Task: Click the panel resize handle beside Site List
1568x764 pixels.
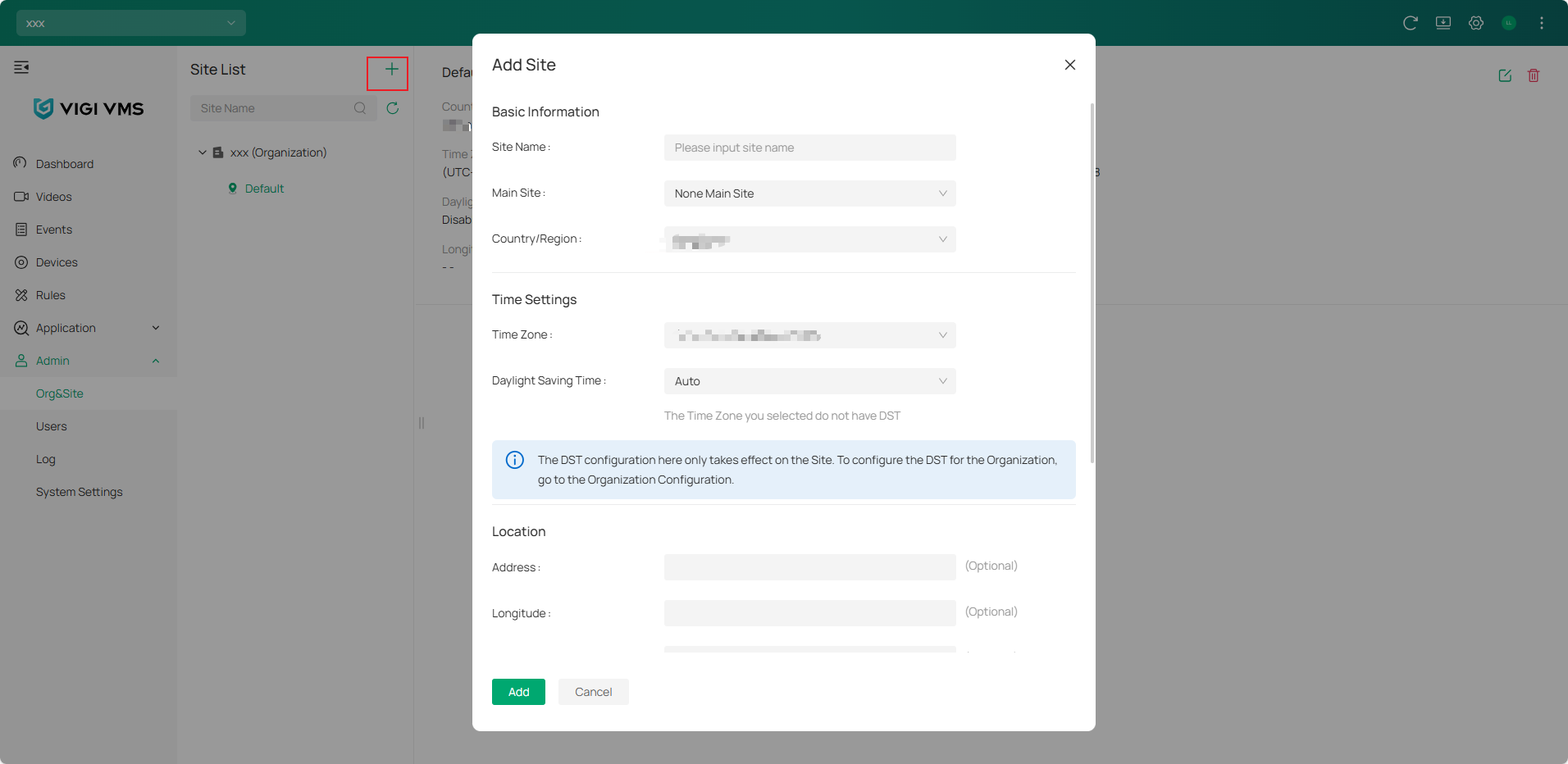Action: pos(422,423)
